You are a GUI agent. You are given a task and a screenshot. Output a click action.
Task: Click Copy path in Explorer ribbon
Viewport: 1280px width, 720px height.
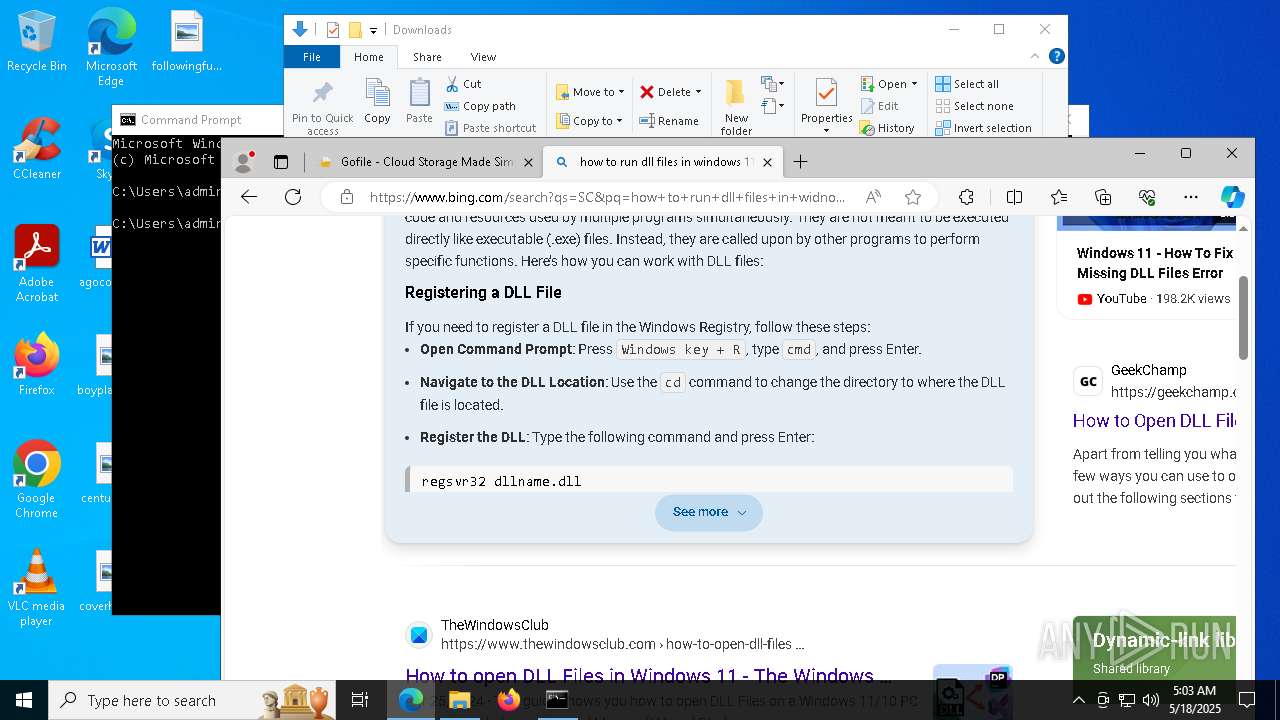480,106
